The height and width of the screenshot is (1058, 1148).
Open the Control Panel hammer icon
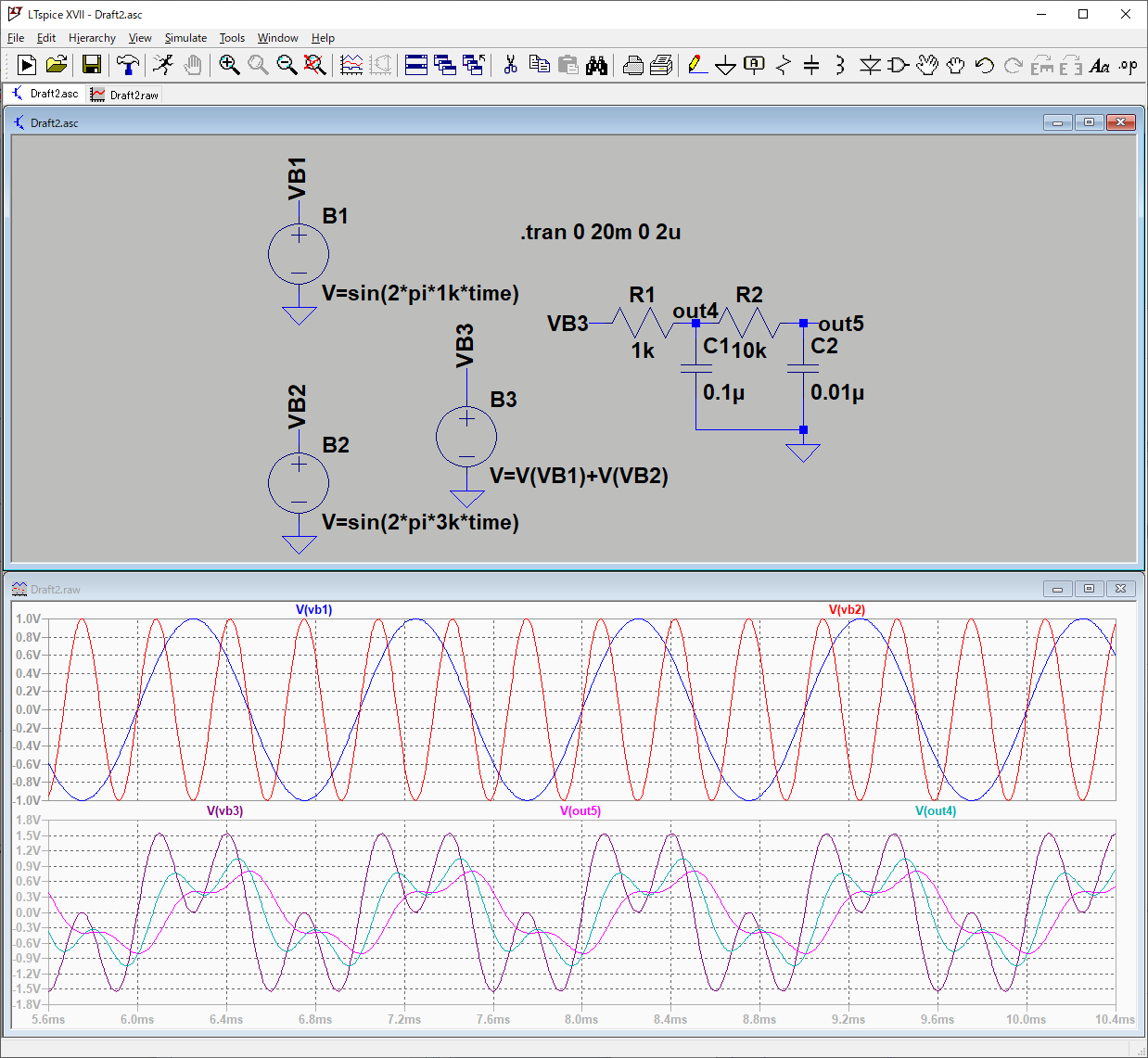[128, 65]
